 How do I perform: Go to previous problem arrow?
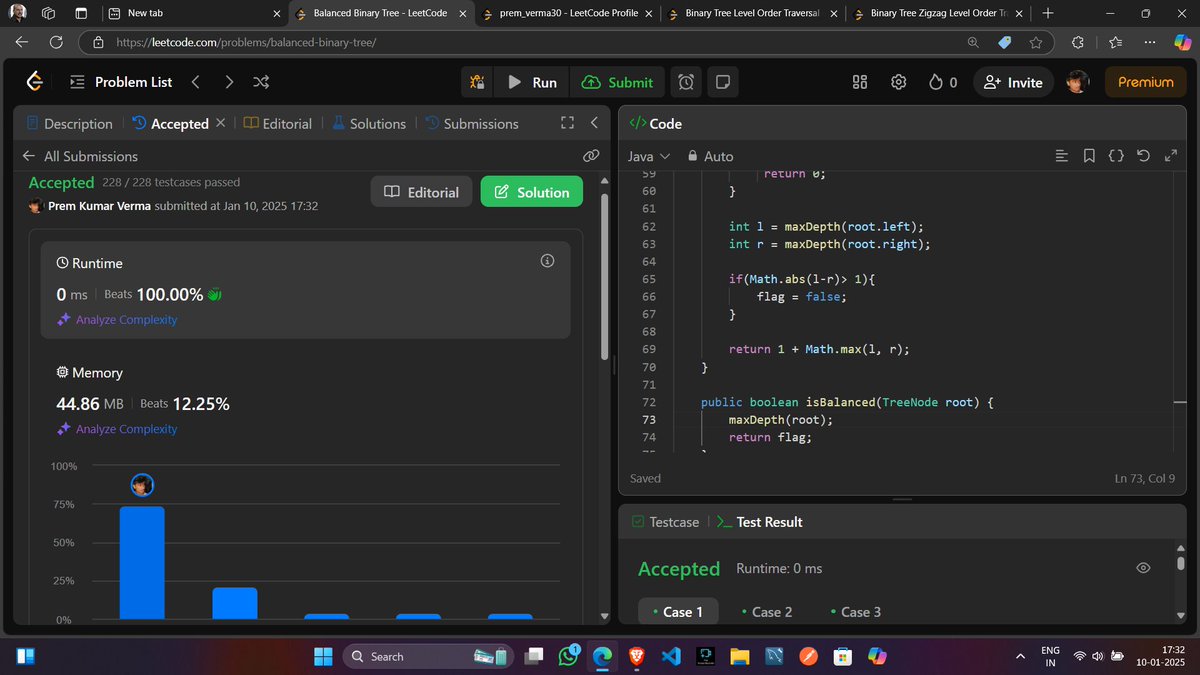click(x=196, y=82)
